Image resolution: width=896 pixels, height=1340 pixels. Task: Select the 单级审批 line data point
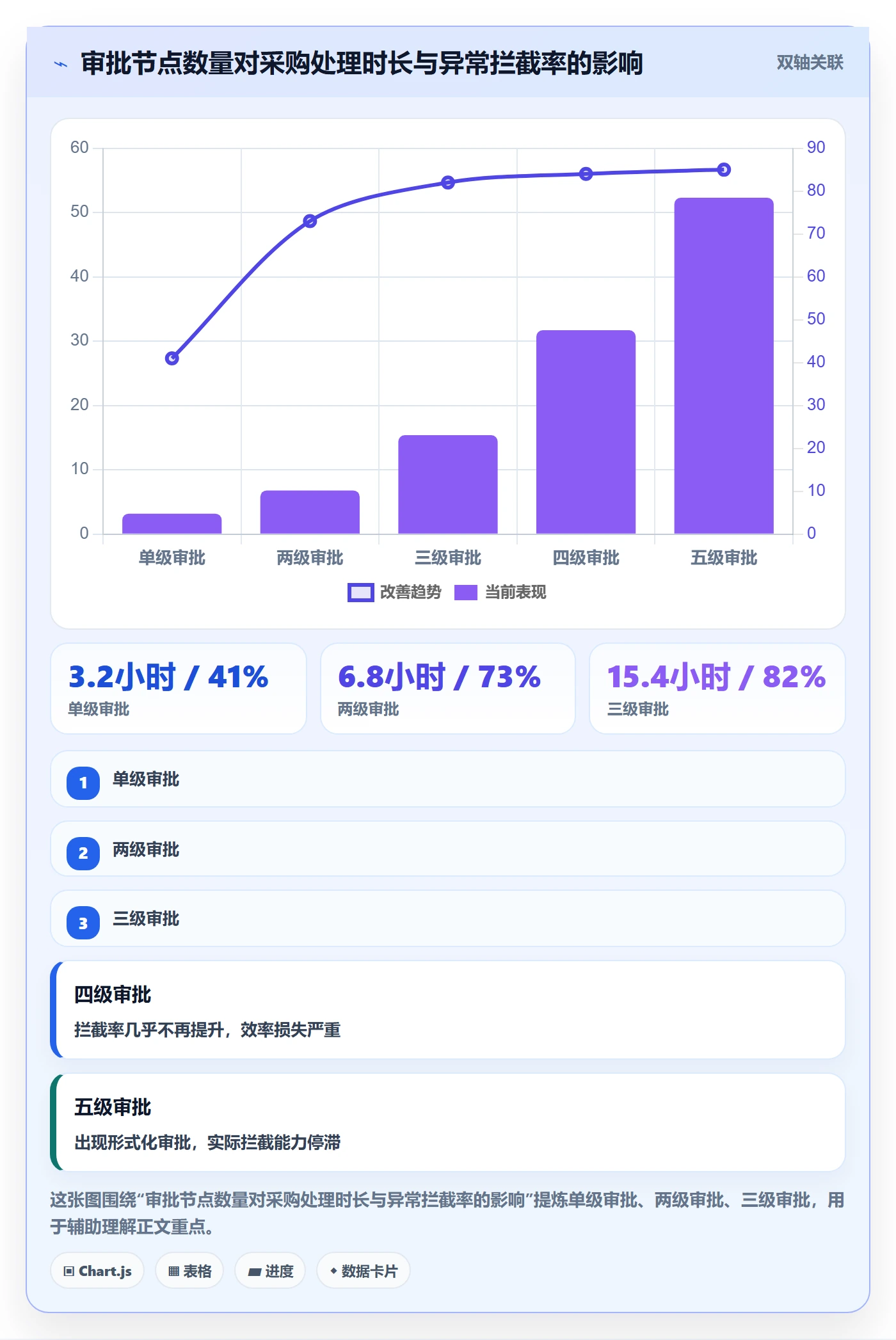point(172,358)
